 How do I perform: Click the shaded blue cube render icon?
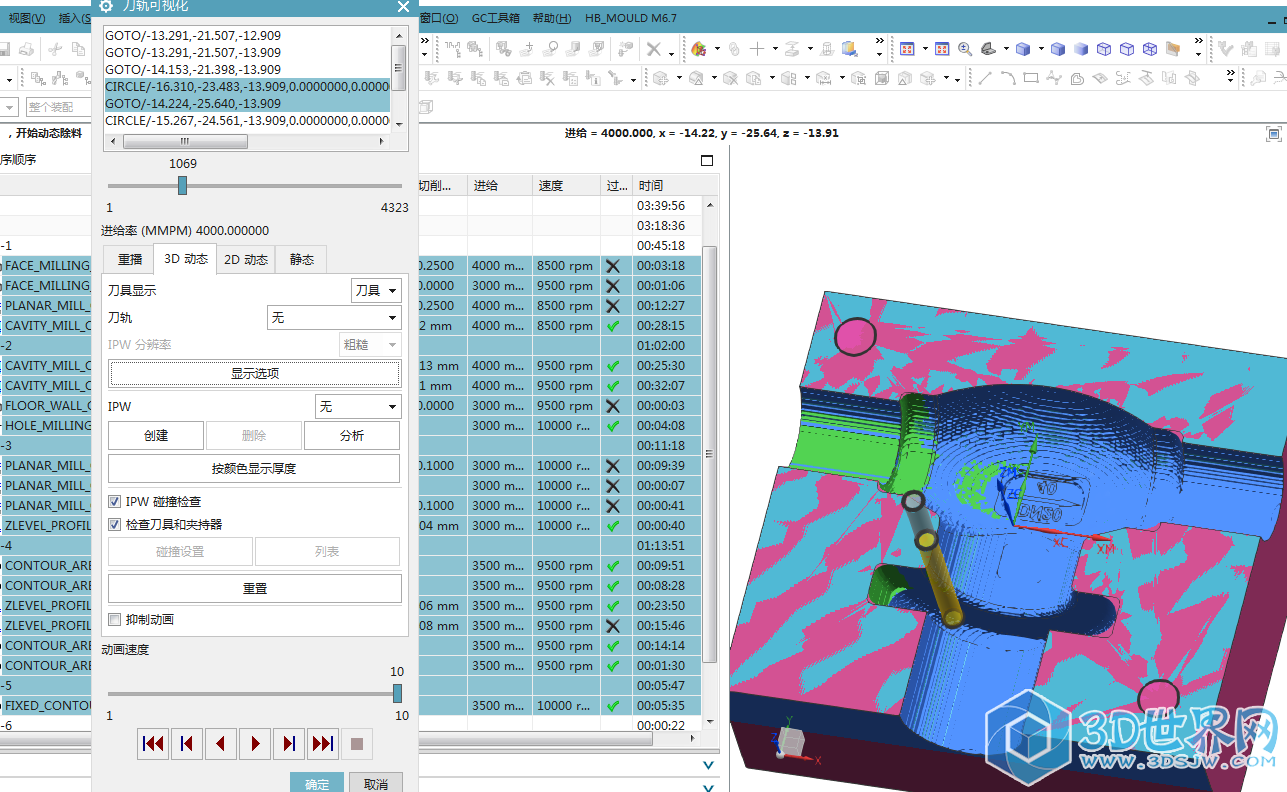pyautogui.click(x=1023, y=48)
